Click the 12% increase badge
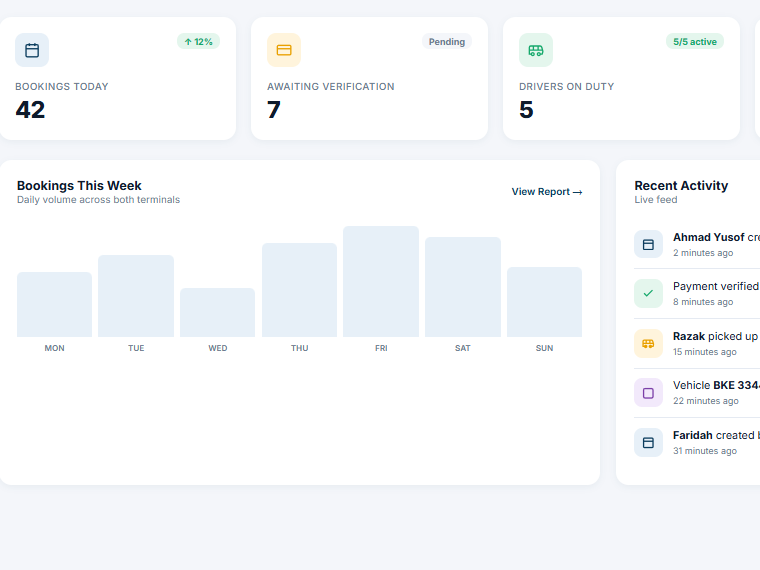Viewport: 760px width, 570px height. tap(198, 42)
